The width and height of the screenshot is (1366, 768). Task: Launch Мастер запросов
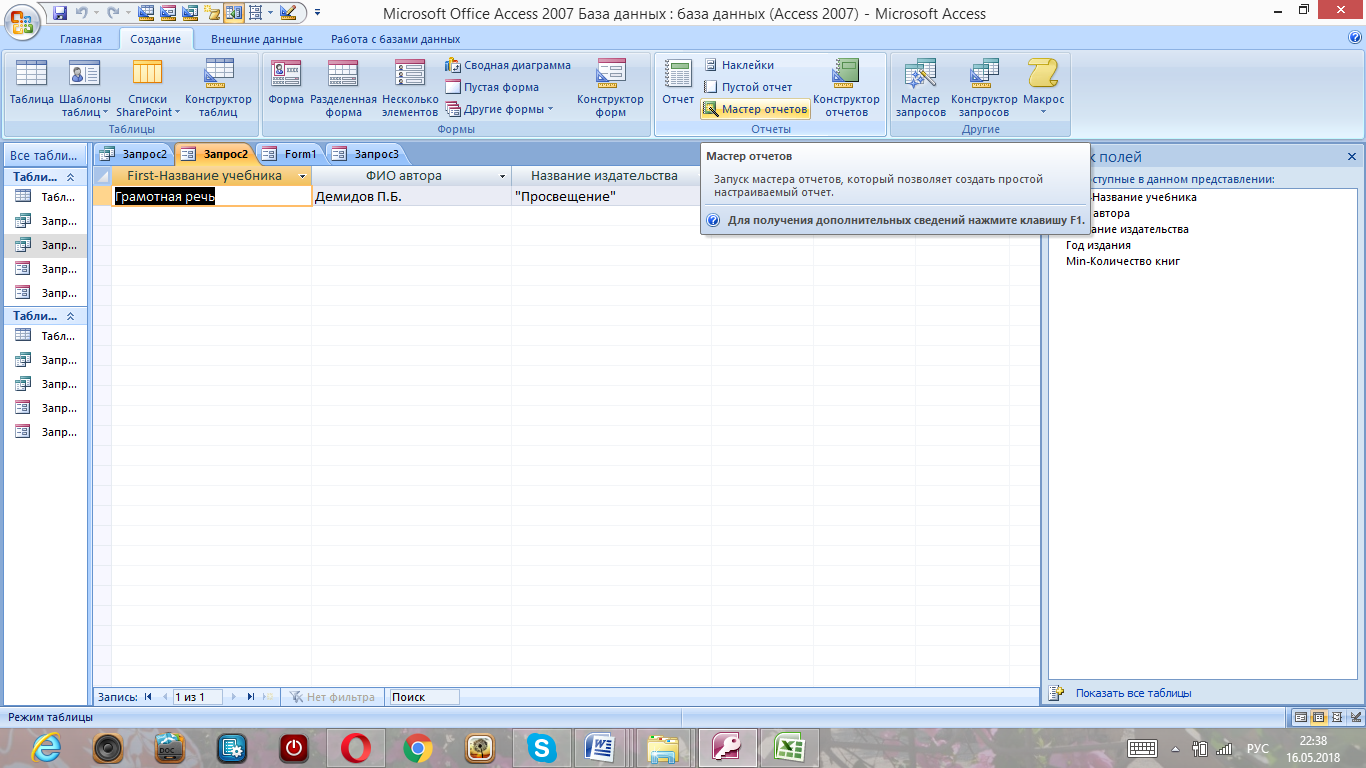[x=920, y=88]
